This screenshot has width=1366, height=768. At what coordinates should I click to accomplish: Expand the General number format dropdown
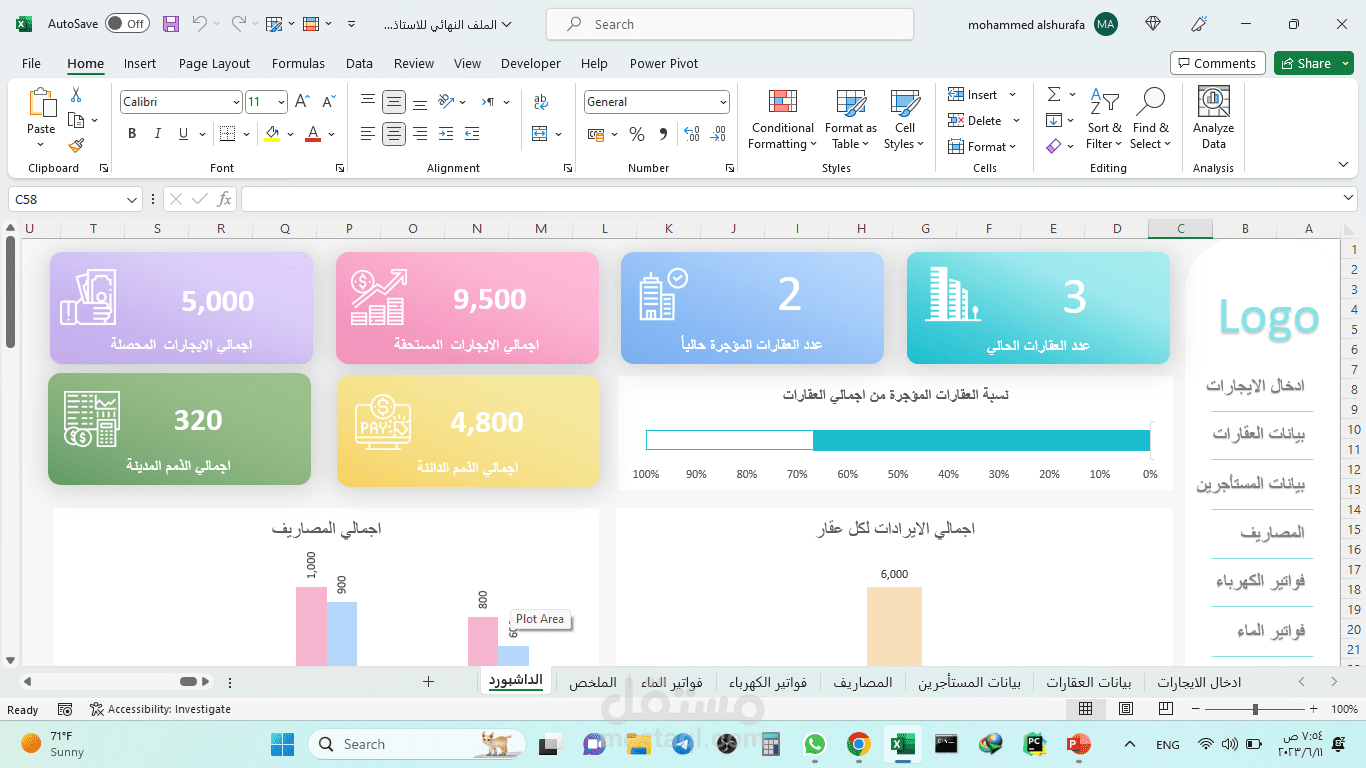(x=723, y=101)
